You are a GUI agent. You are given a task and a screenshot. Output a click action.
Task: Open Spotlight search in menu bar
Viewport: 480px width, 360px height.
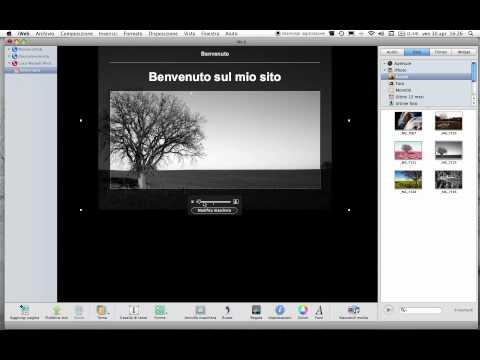[471, 34]
